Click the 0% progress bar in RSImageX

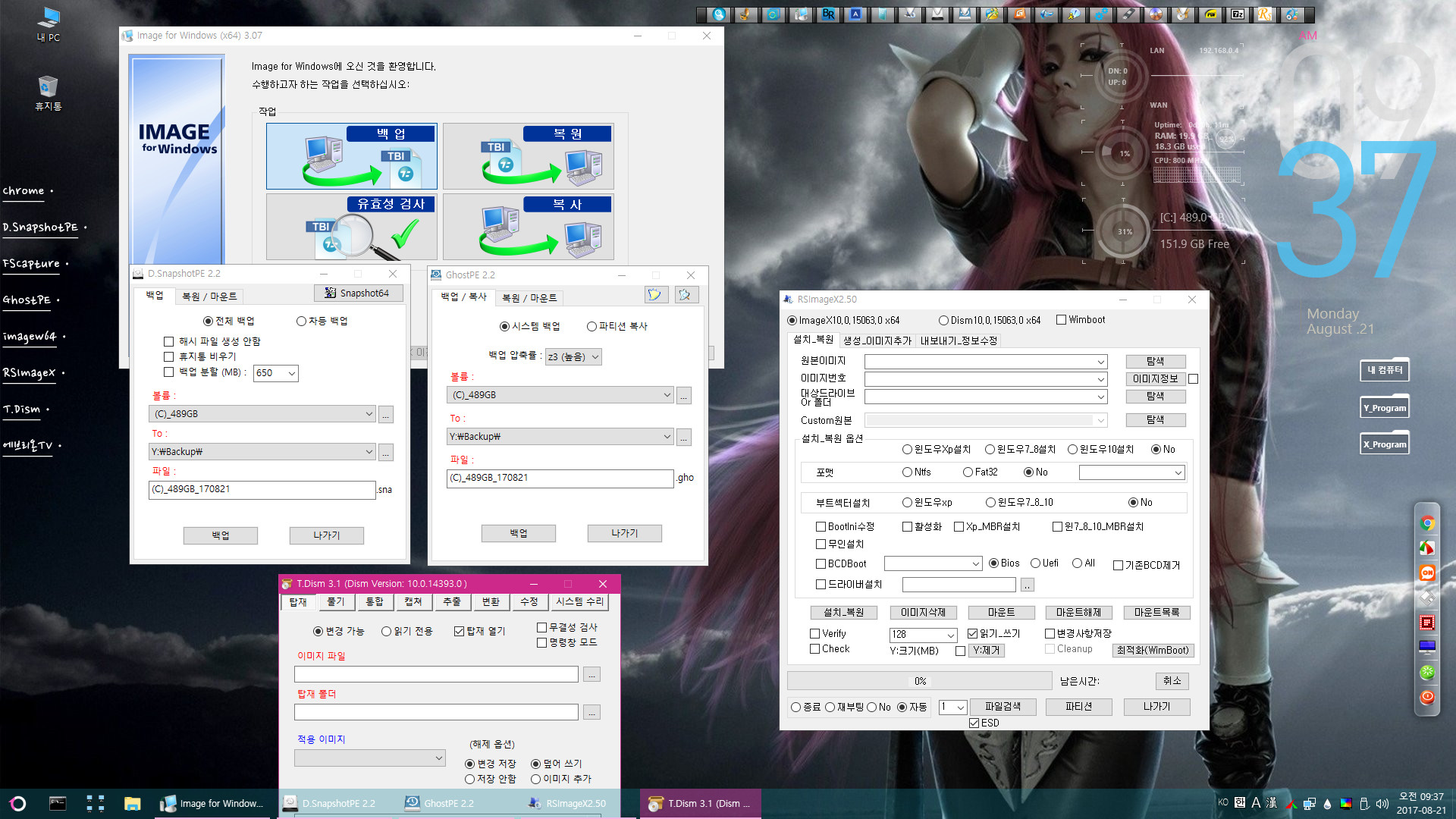point(919,681)
